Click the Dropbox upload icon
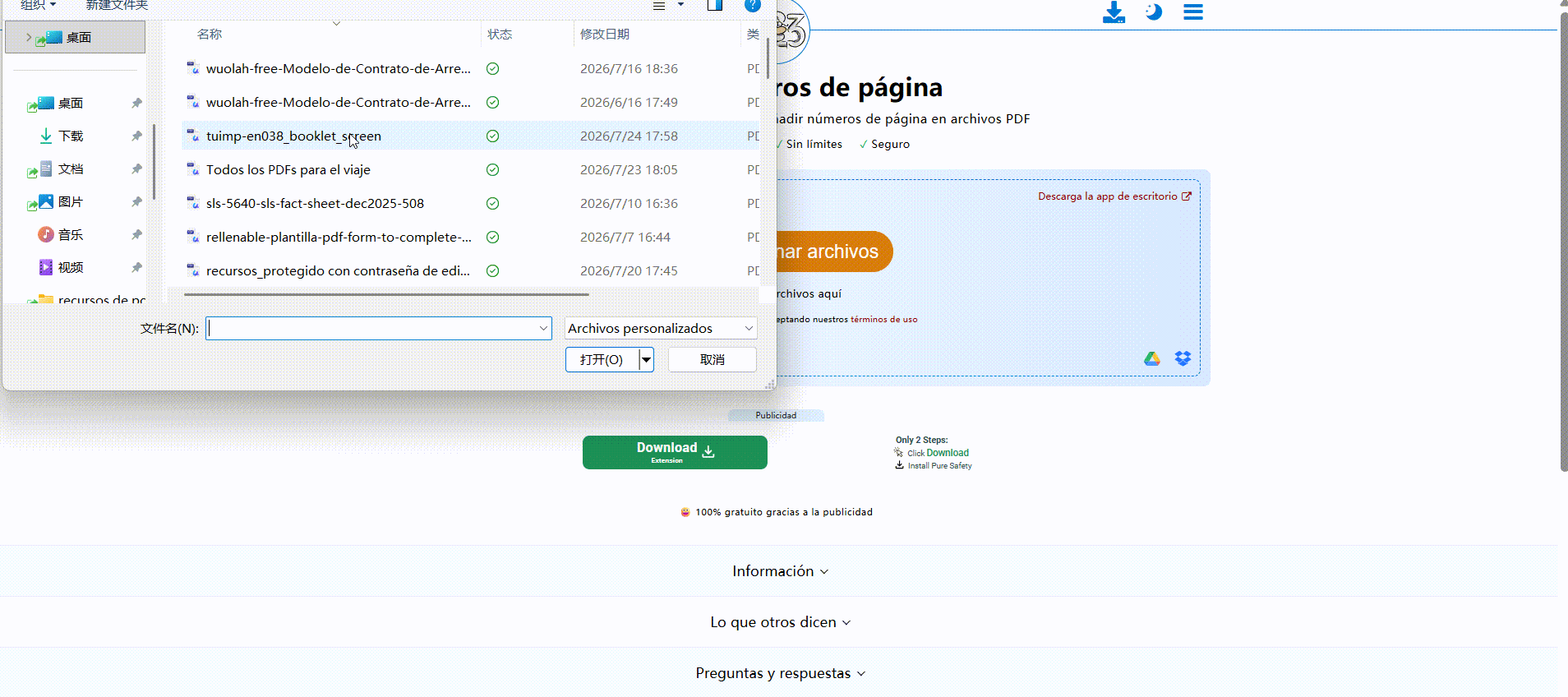 pos(1183,359)
